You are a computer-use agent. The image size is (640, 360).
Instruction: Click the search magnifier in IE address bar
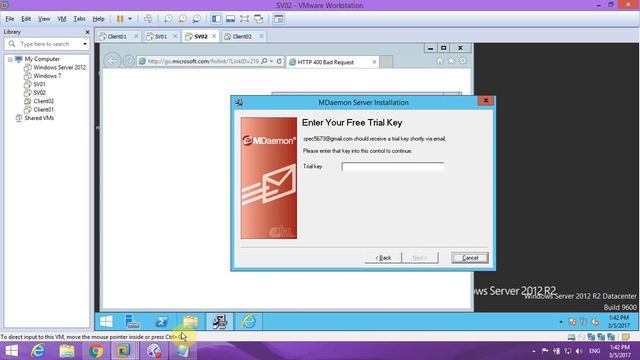(x=264, y=61)
